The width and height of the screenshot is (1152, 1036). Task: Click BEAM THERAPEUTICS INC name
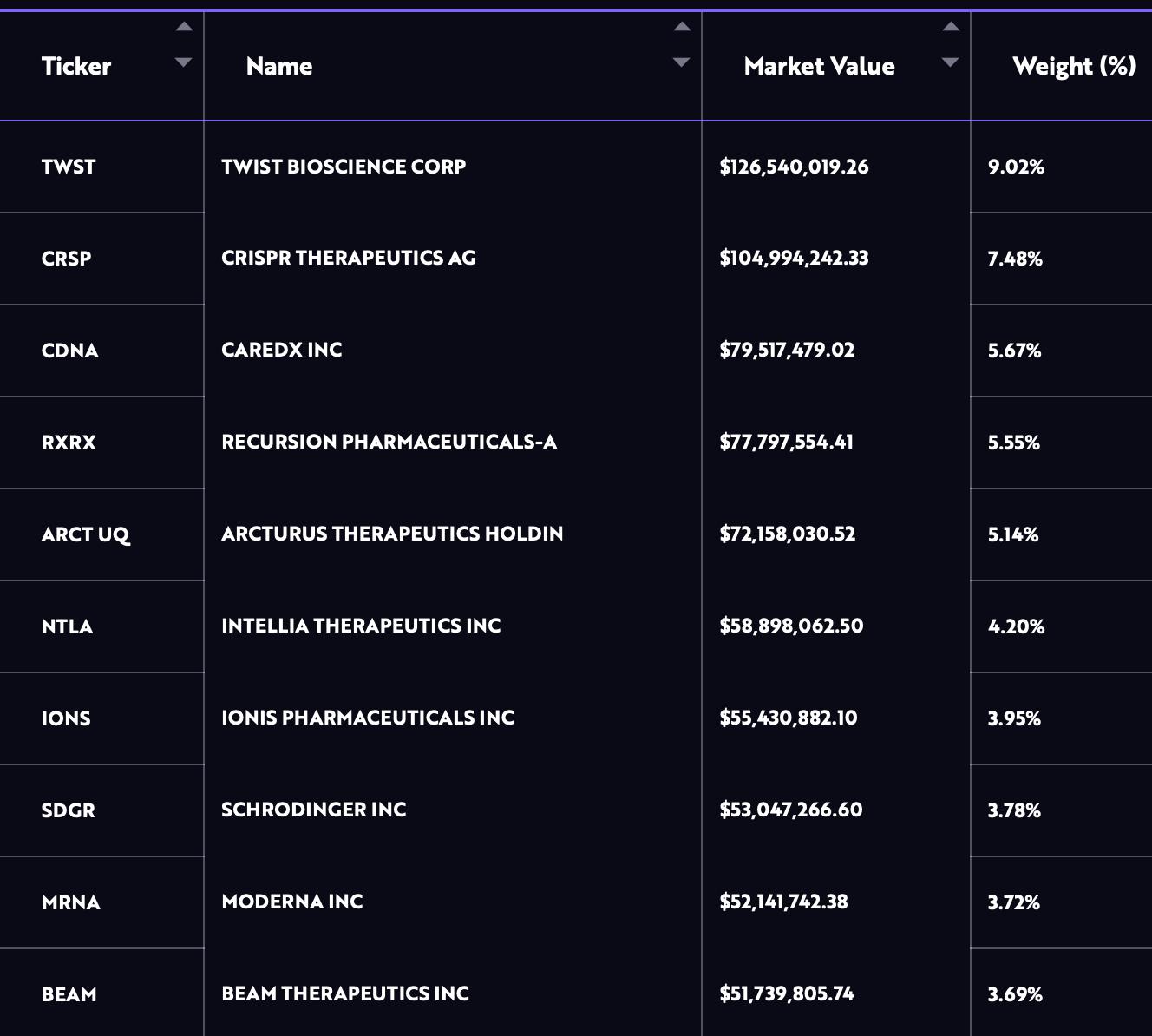click(x=345, y=993)
